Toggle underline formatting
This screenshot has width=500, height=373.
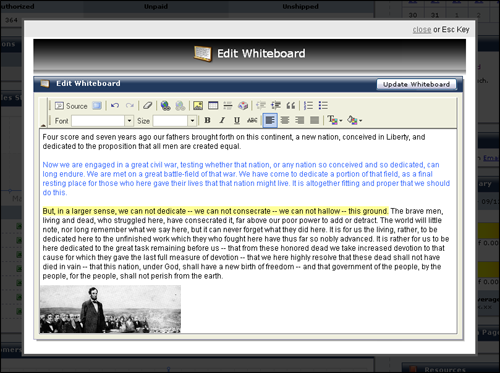(x=237, y=120)
